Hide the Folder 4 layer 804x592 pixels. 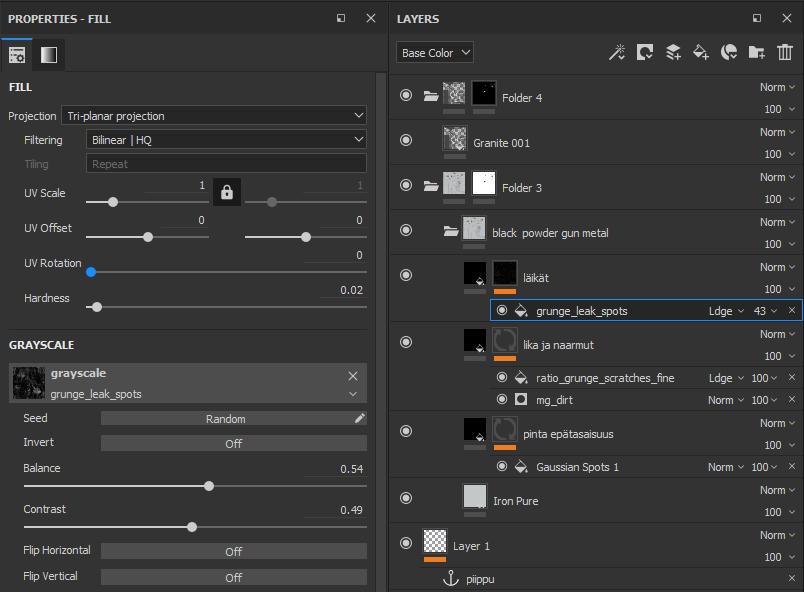406,95
